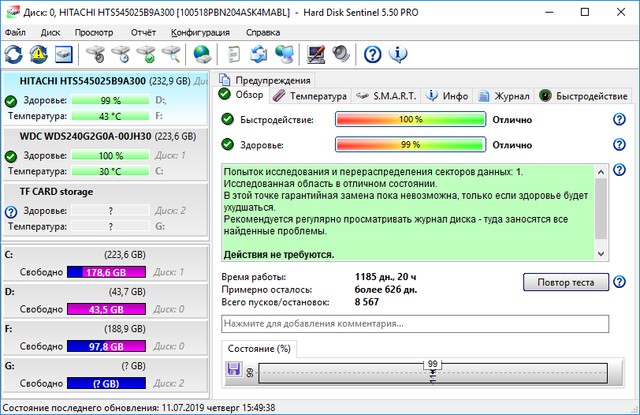Open help via the toolbar question mark icon

tap(372, 53)
